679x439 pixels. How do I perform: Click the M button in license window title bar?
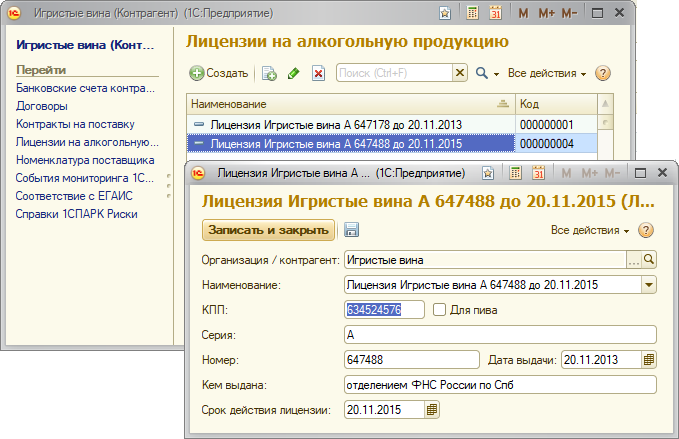point(566,173)
